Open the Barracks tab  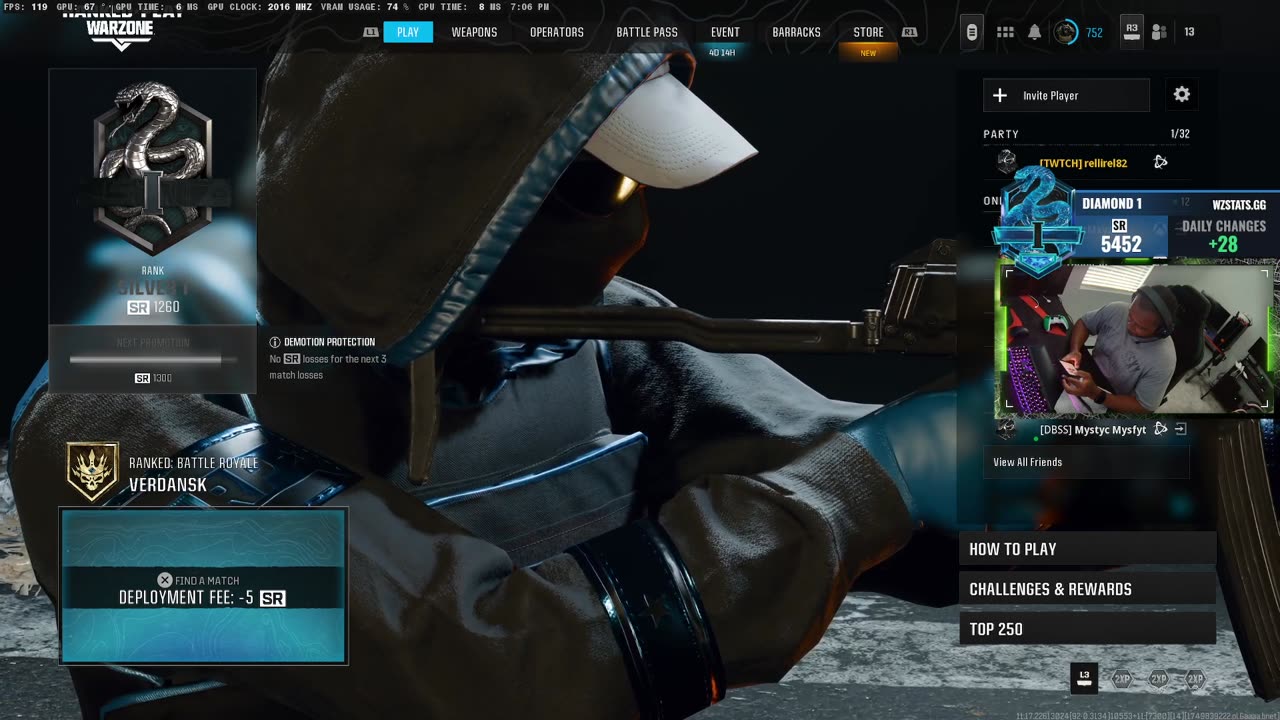[x=796, y=32]
